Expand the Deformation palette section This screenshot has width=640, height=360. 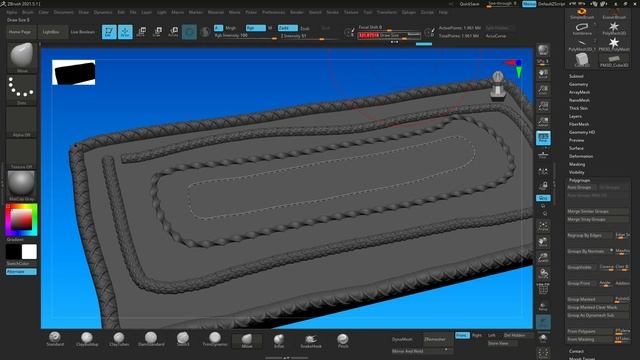(x=581, y=156)
